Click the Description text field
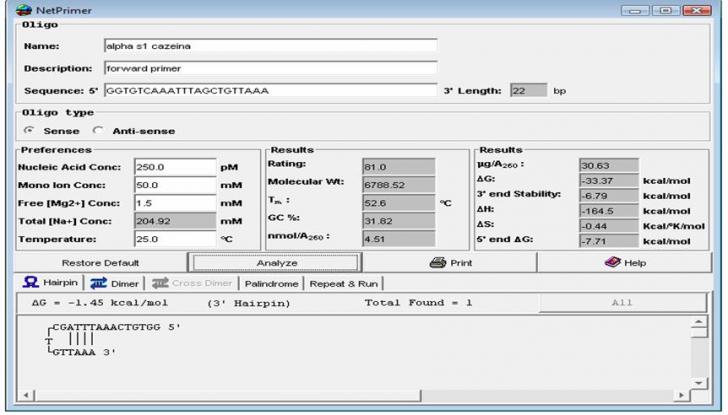Screen dimensions: 728x415 point(269,69)
